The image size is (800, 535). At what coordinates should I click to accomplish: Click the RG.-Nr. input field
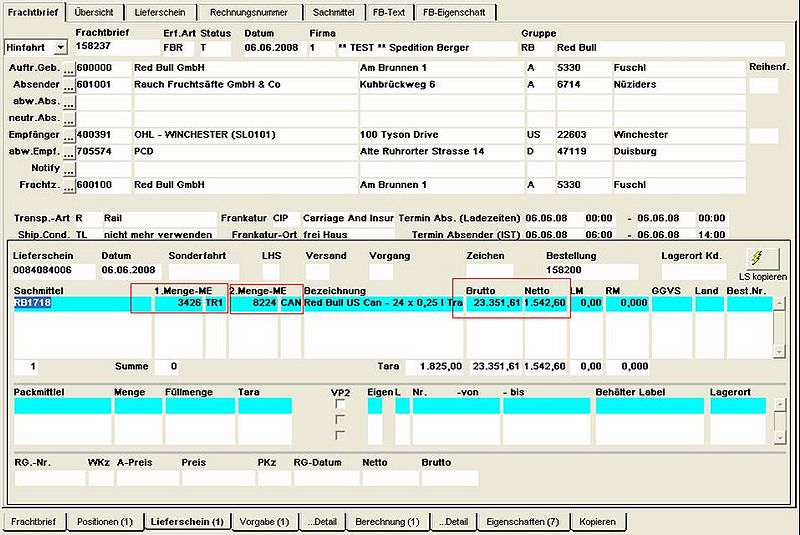click(49, 478)
